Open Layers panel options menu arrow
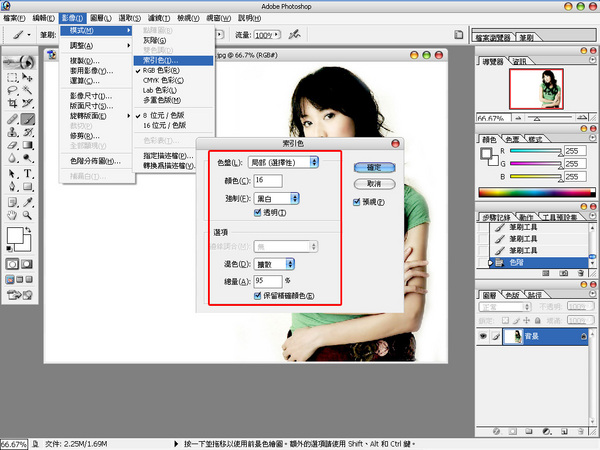The width and height of the screenshot is (600, 450). coord(592,293)
